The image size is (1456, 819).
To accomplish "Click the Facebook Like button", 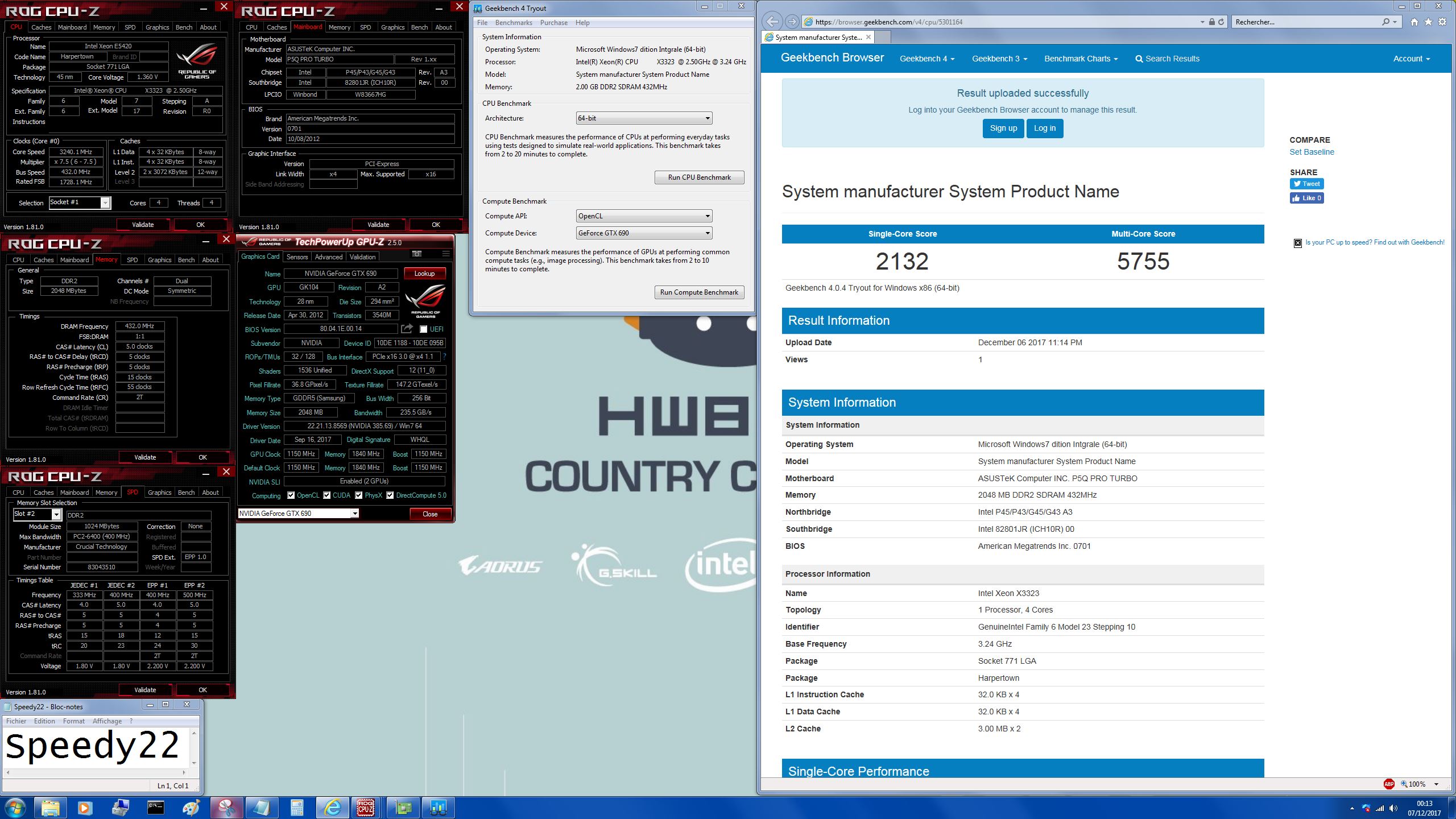I will pos(1306,198).
